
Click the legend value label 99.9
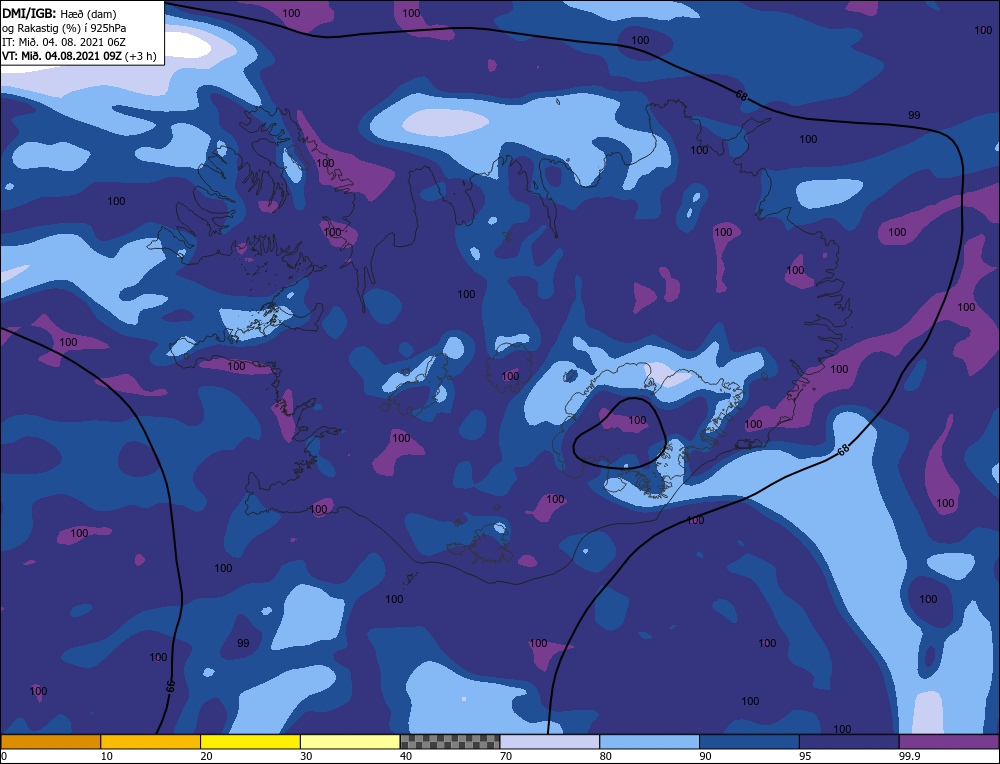click(x=908, y=756)
